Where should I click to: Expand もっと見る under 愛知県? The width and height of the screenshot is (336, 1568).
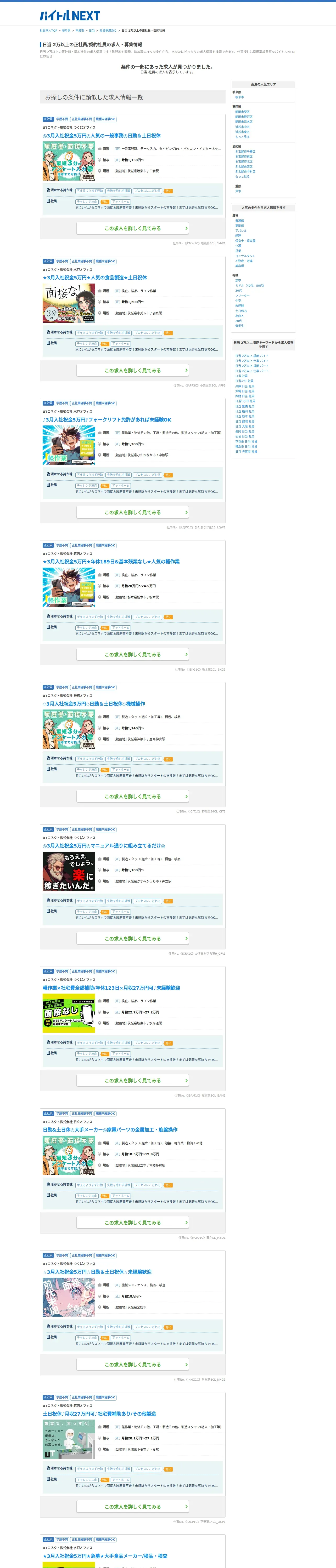[x=242, y=176]
